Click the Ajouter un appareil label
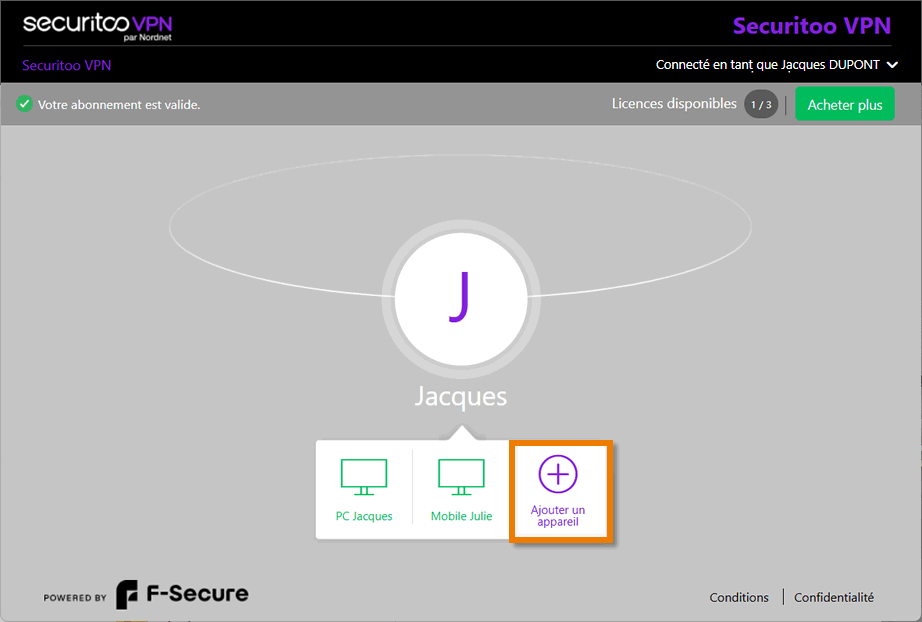 558,516
